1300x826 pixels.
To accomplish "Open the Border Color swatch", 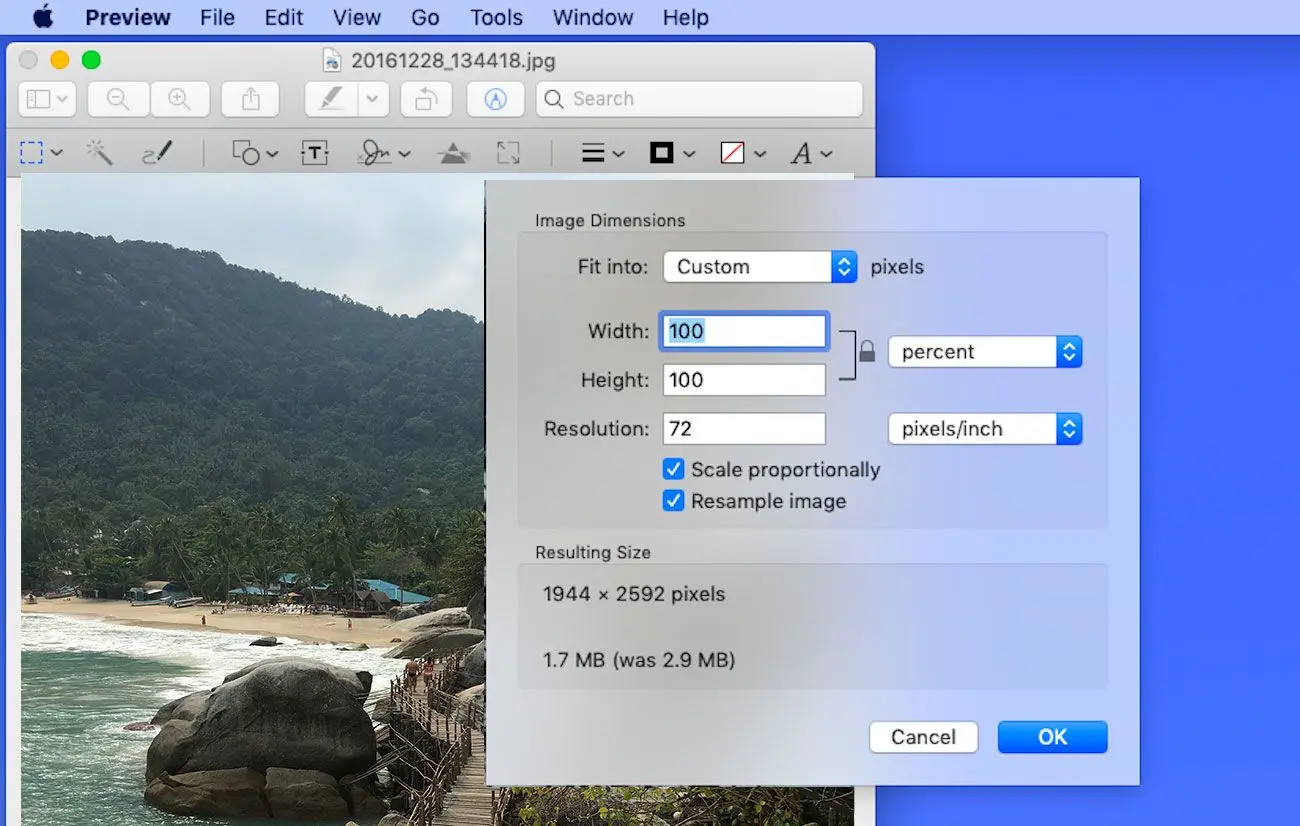I will 672,153.
